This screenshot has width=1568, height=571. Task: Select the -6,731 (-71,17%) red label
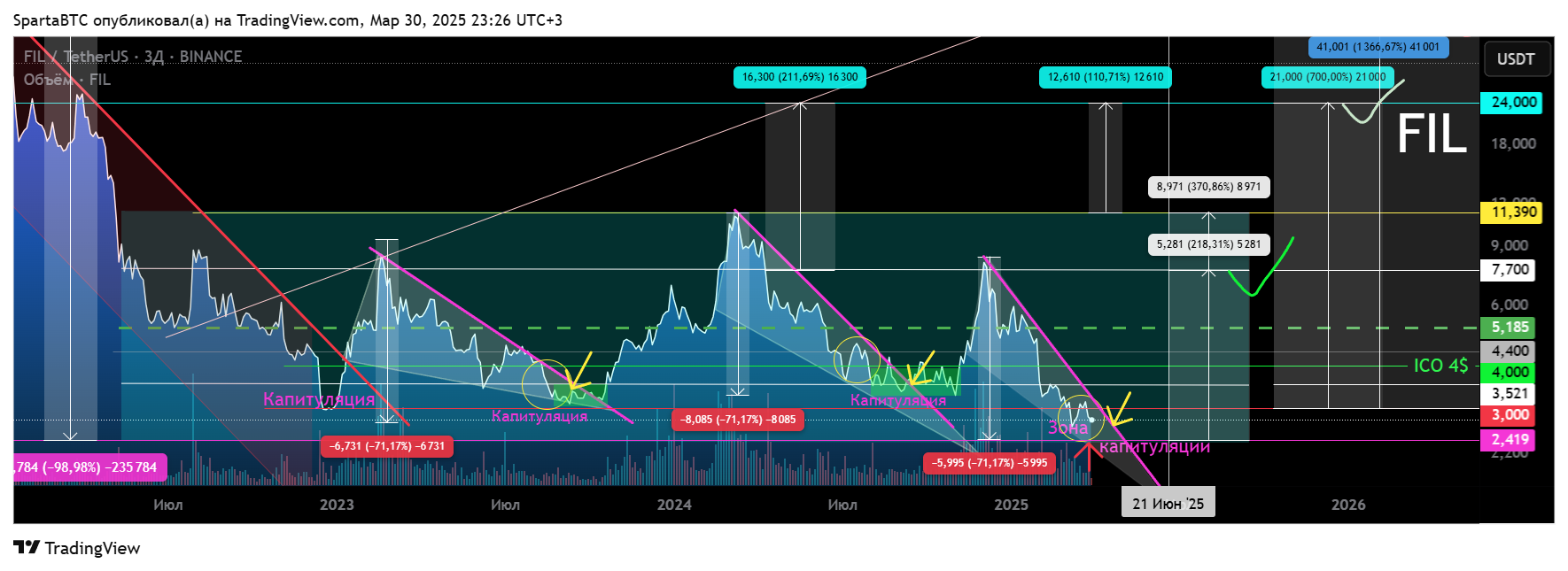(x=387, y=446)
